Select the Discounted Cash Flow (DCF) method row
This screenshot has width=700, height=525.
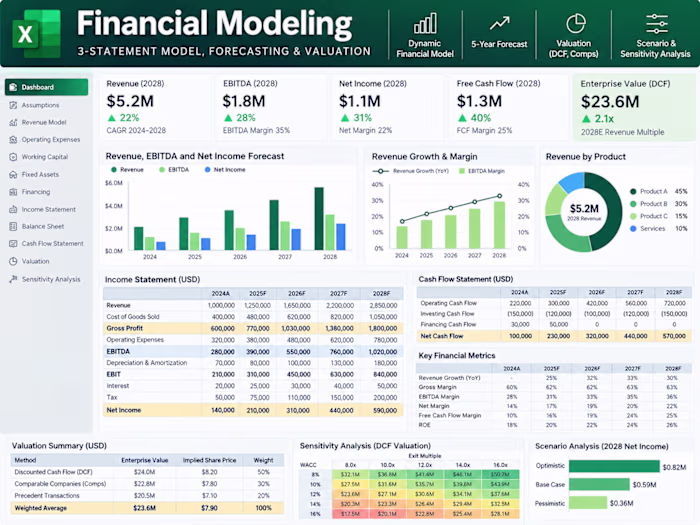coord(147,472)
